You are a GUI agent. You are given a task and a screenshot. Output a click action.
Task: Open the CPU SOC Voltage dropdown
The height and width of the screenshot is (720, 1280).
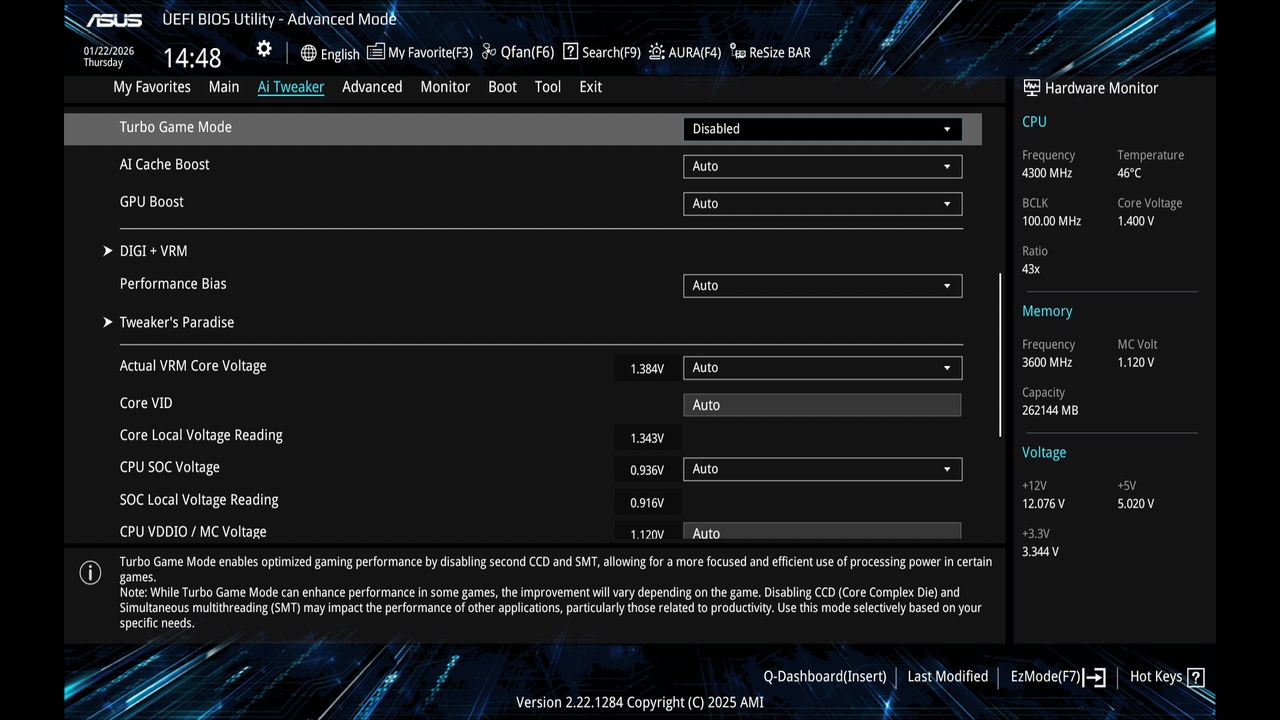[x=822, y=469]
